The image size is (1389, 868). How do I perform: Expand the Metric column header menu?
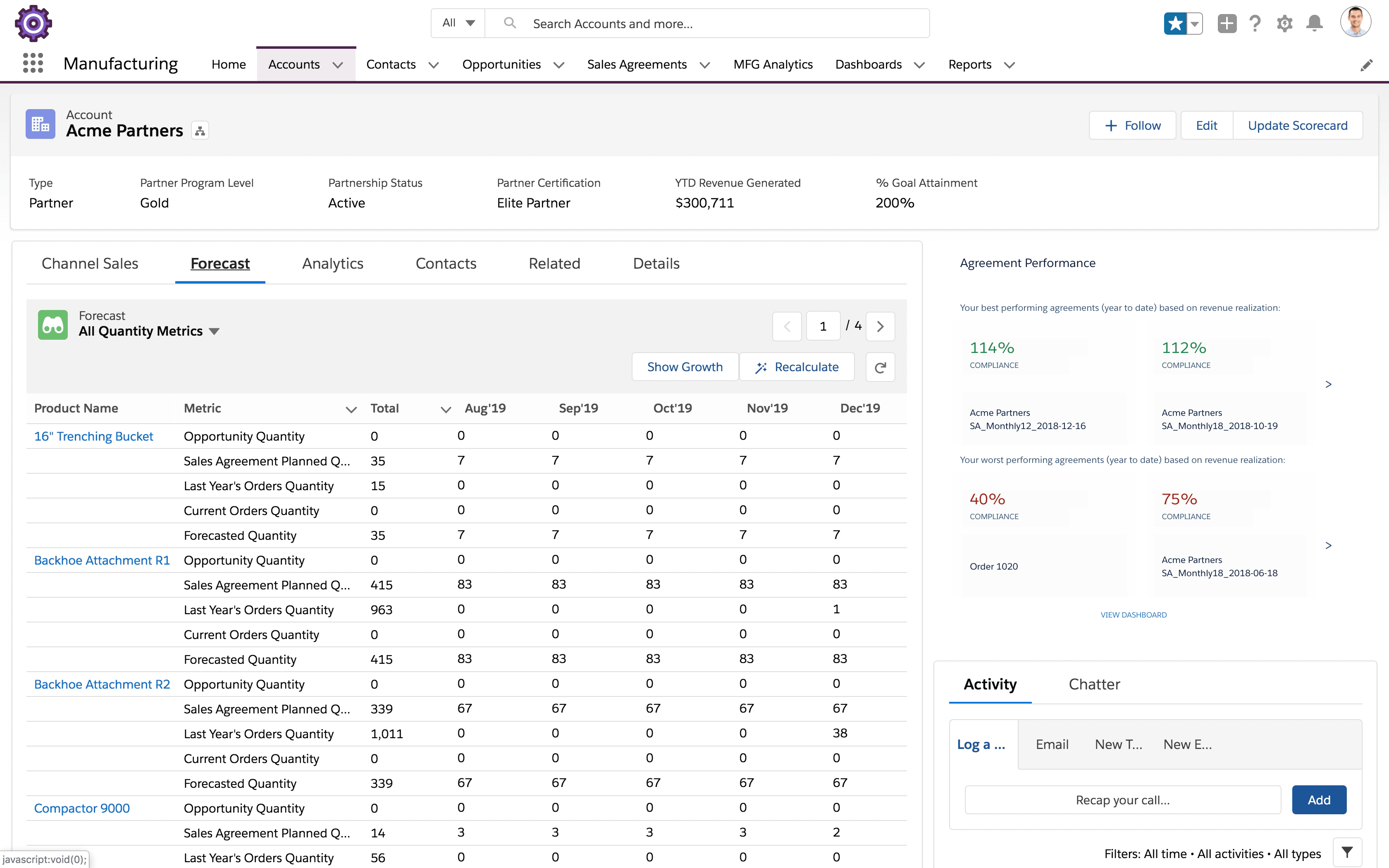click(351, 409)
